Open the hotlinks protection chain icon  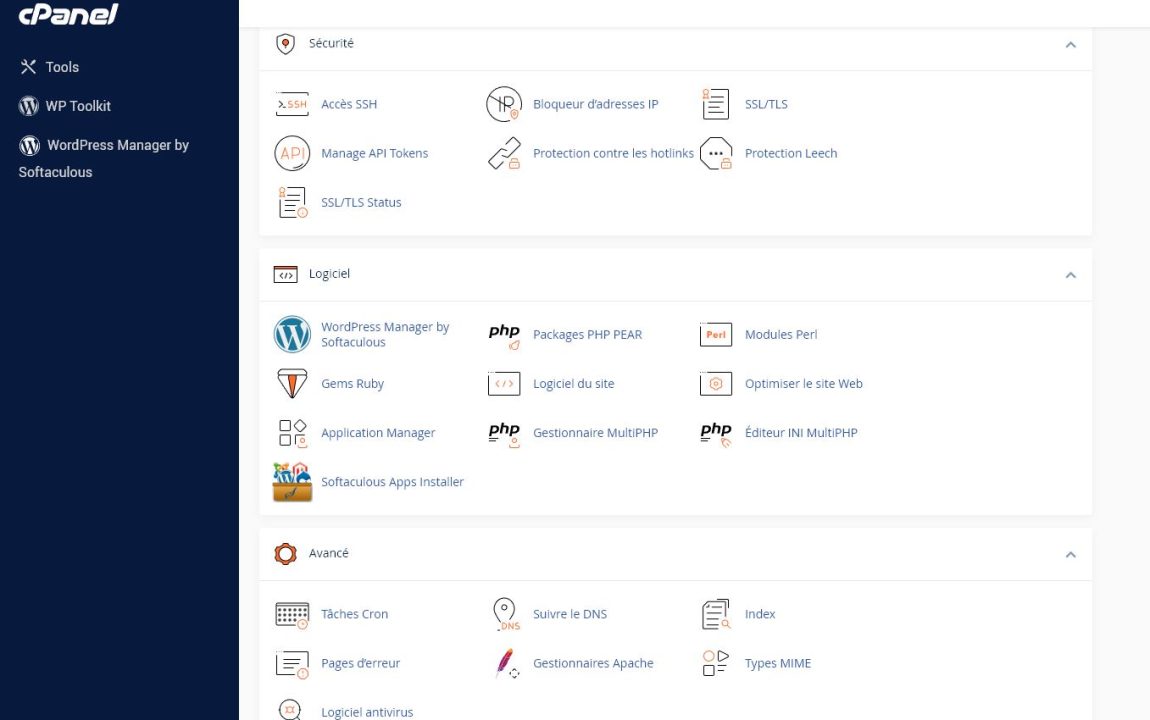click(x=504, y=153)
